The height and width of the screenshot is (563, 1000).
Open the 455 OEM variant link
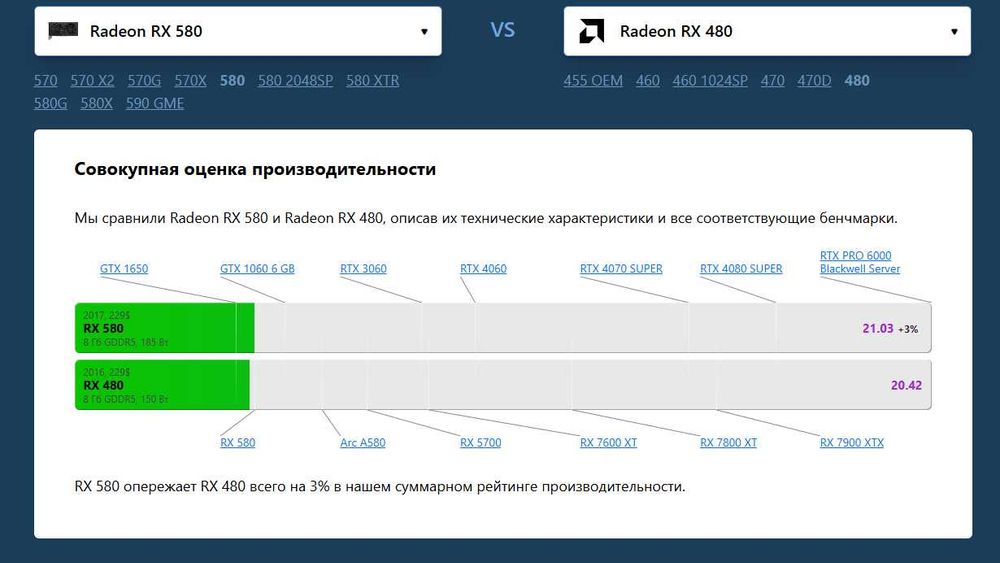click(x=593, y=80)
